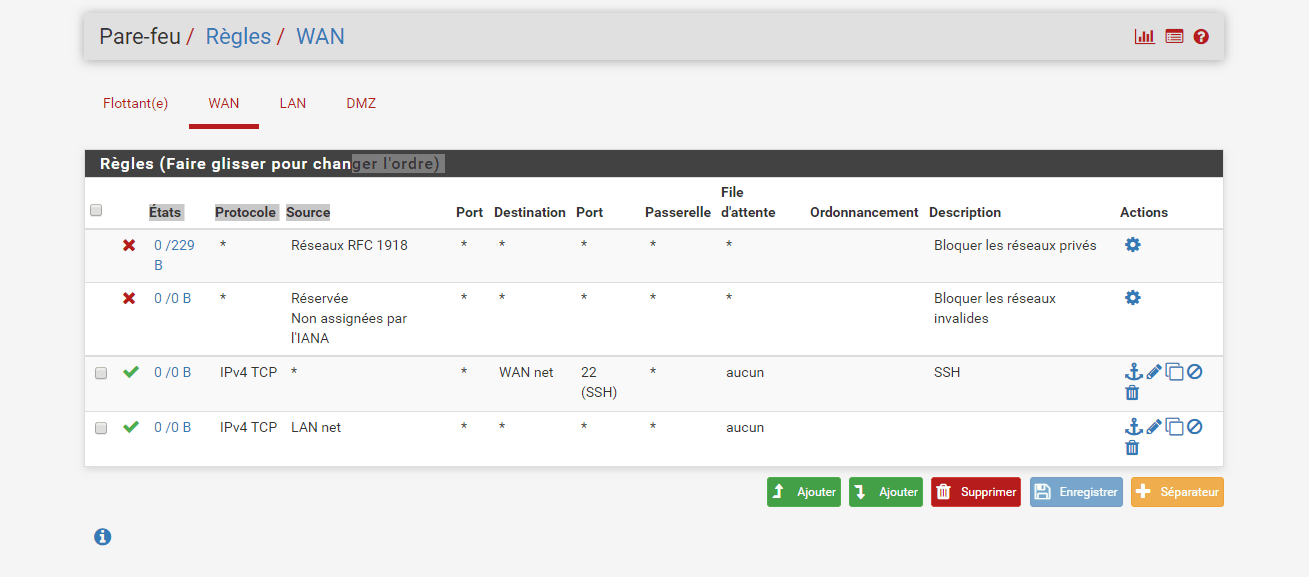Open settings gear for invalid networks rule
Screen dimensions: 1309x577
[x=1132, y=298]
